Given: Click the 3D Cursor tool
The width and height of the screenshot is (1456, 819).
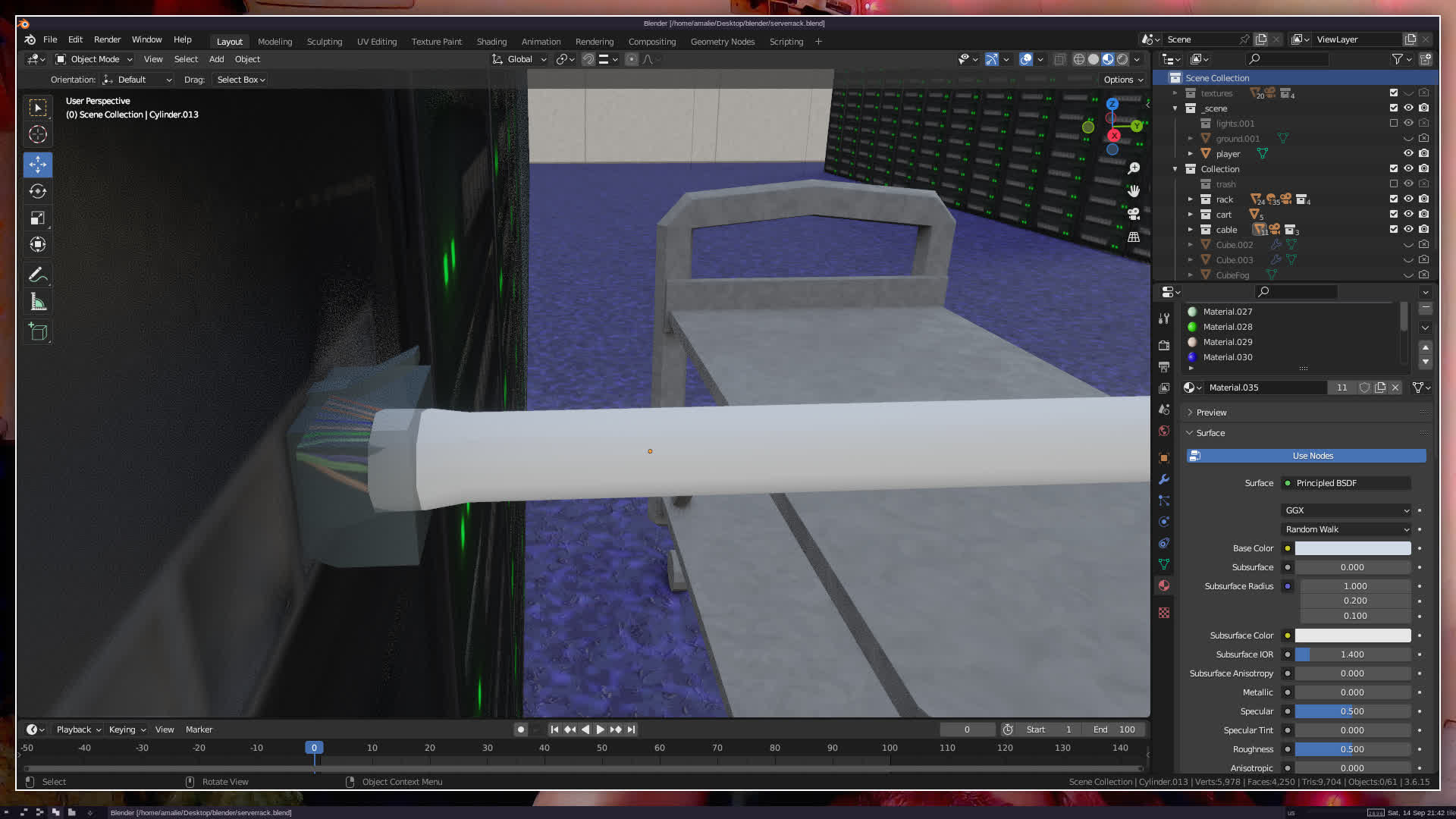Looking at the screenshot, I should pyautogui.click(x=38, y=135).
